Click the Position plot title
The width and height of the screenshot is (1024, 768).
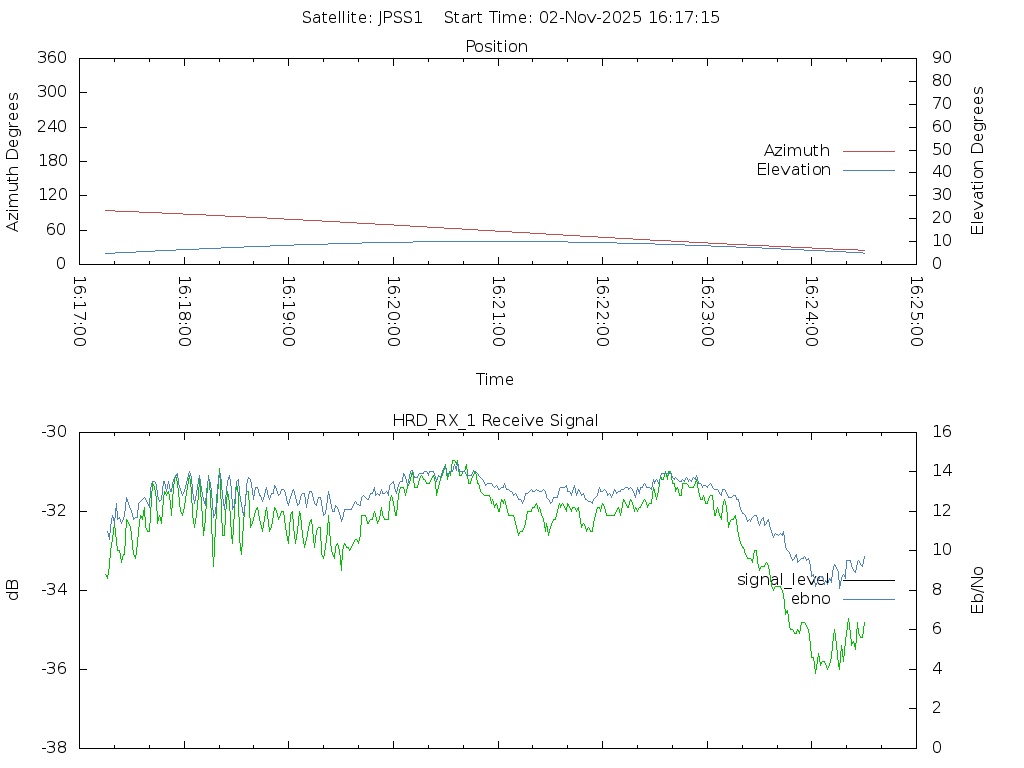(x=496, y=46)
